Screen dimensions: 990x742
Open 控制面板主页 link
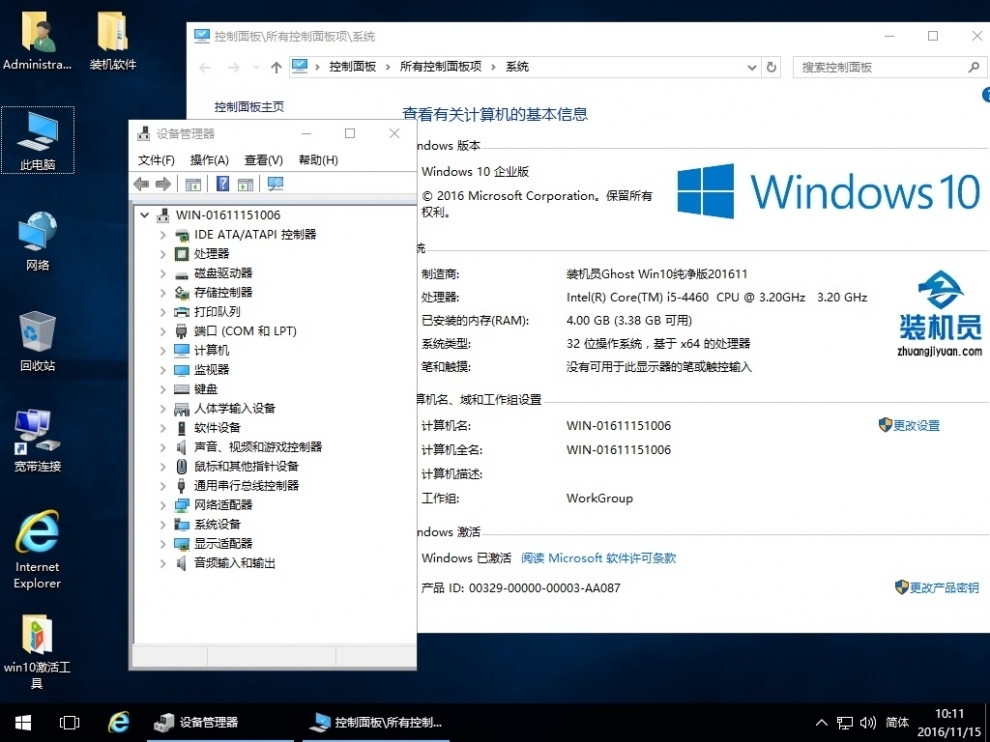249,107
